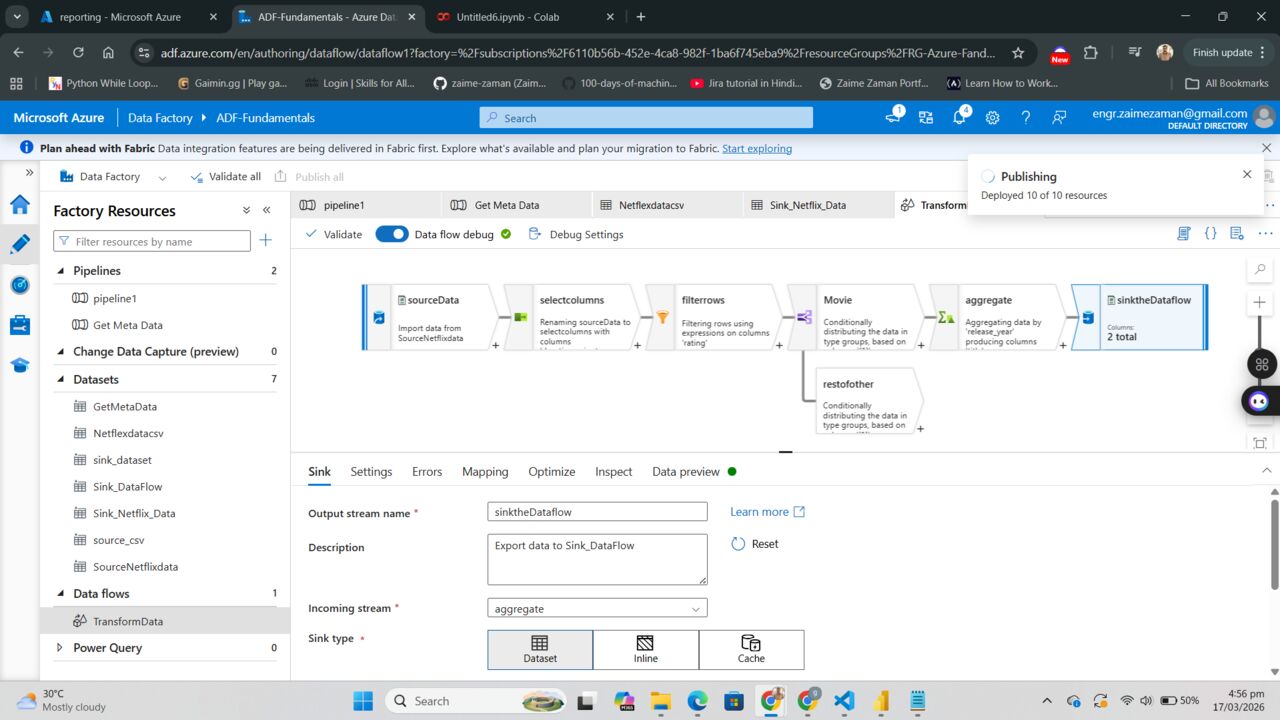
Task: Collapse the Datasets section
Action: (x=59, y=380)
